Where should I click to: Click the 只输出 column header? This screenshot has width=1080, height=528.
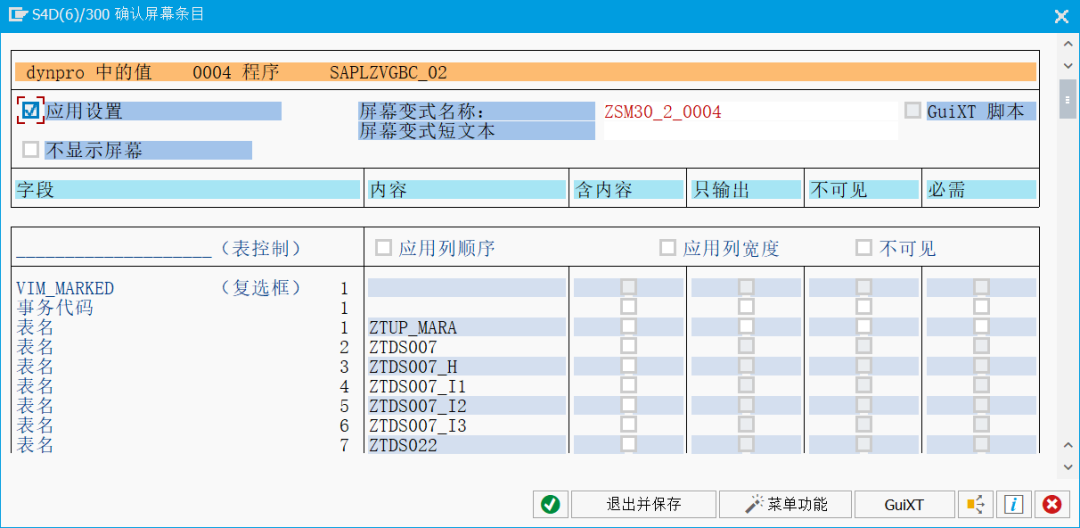746,189
